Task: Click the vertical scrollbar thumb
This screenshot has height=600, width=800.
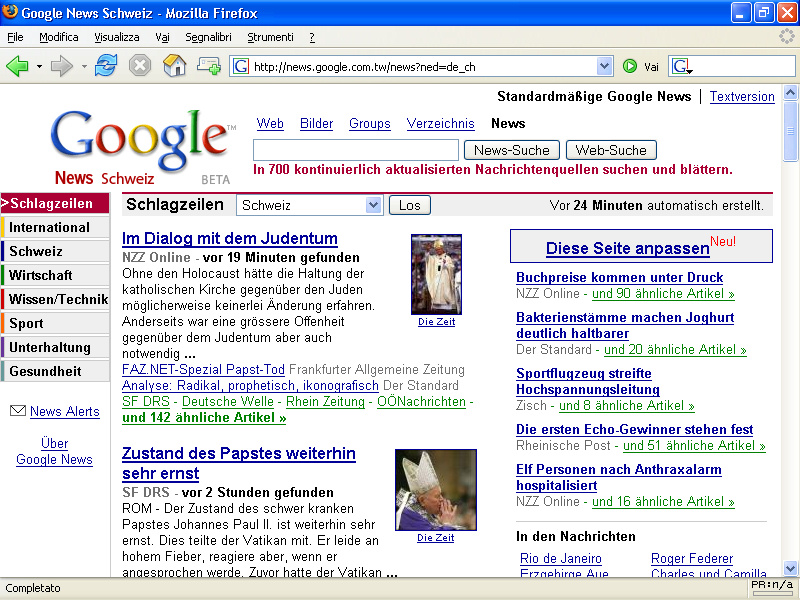Action: coord(790,131)
